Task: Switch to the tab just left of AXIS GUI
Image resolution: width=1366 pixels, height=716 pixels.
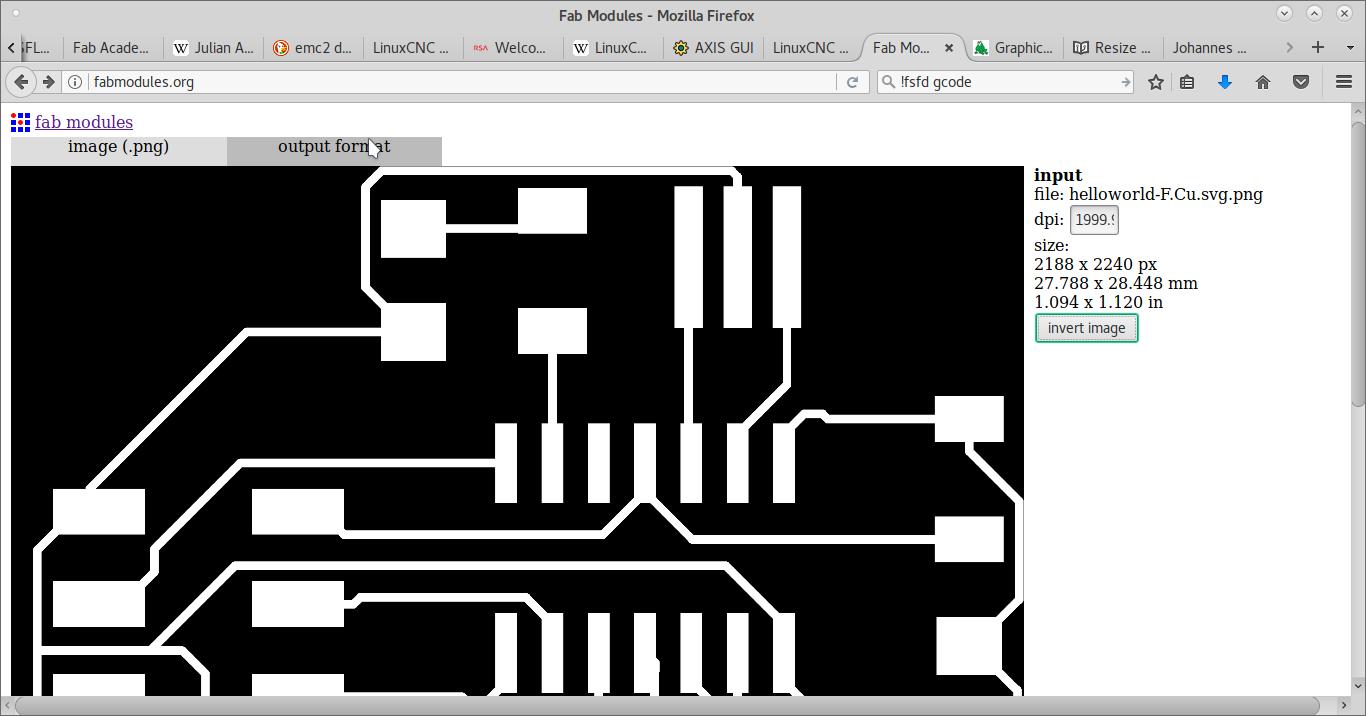Action: point(613,47)
